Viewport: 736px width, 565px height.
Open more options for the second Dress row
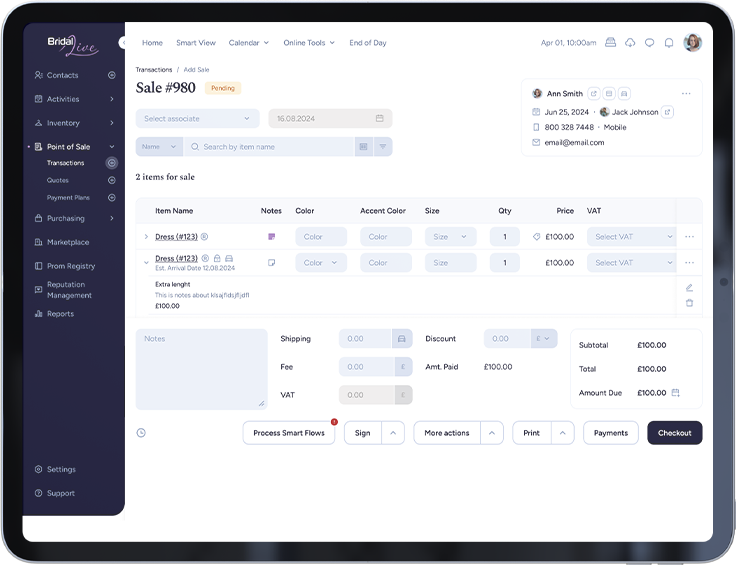tap(689, 263)
